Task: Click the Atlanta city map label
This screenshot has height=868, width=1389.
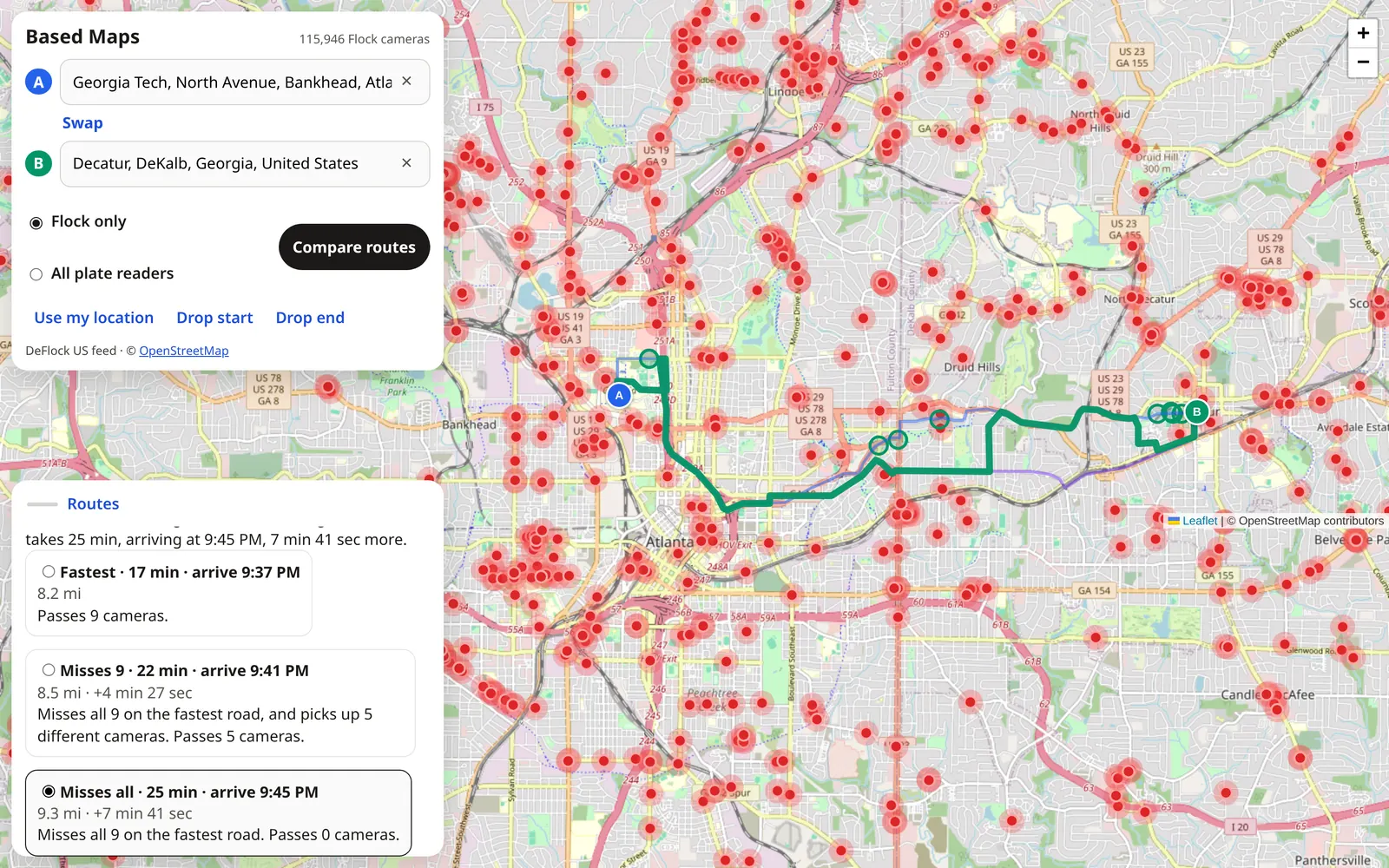Action: click(669, 542)
